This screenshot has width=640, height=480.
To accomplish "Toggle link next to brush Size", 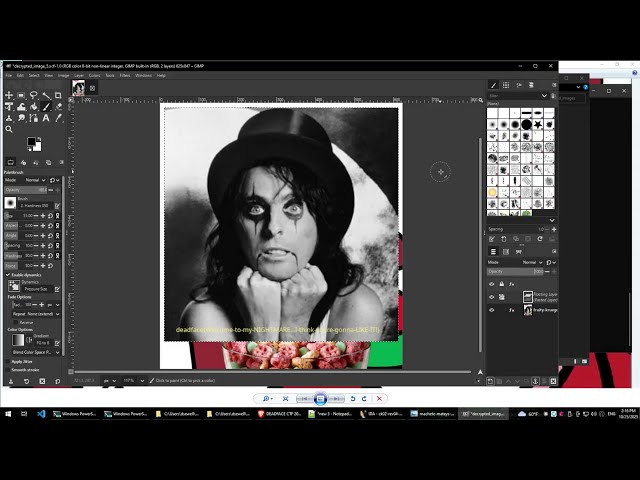I will tap(58, 216).
